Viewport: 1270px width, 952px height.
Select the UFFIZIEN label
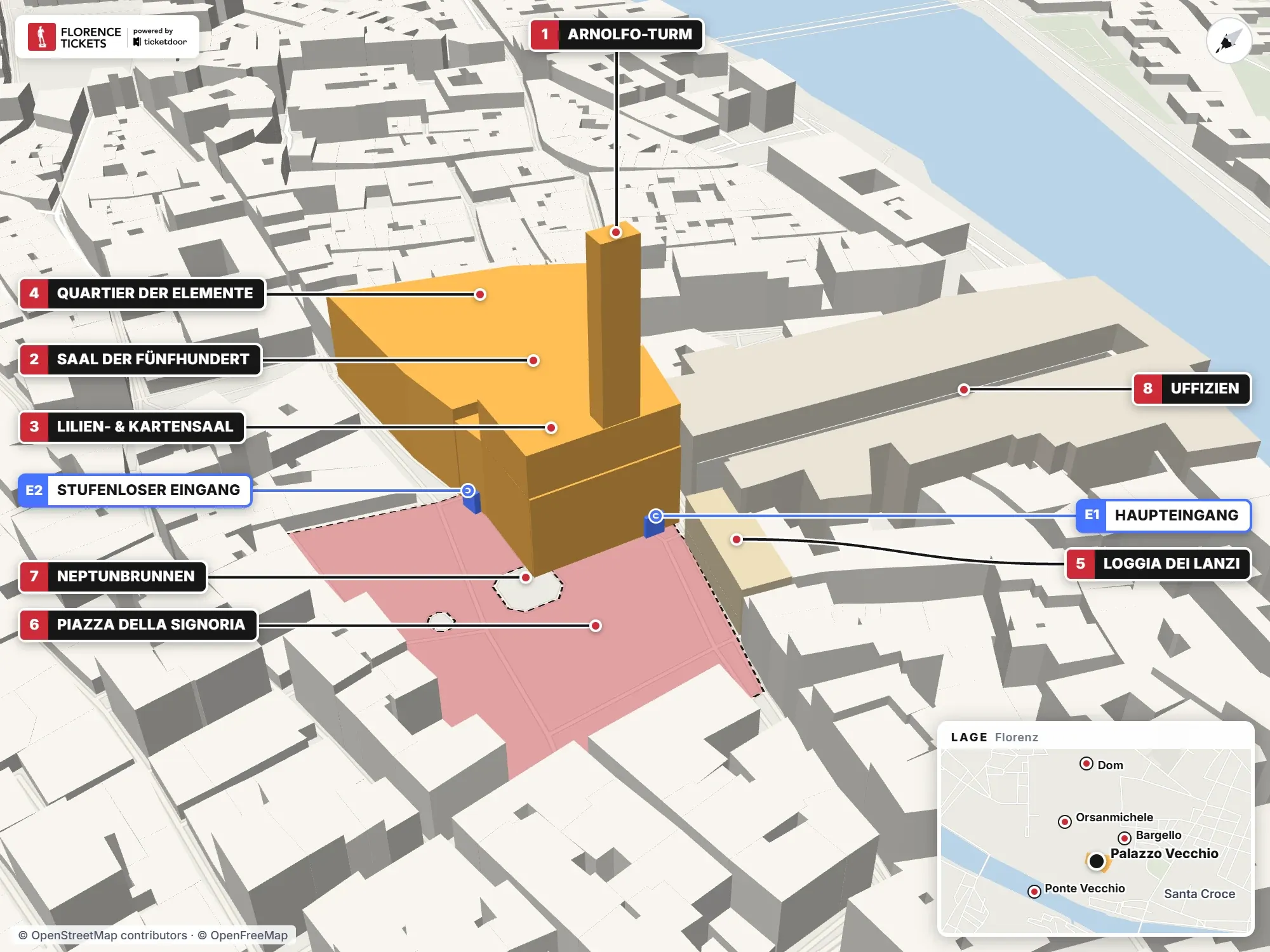coord(1192,389)
